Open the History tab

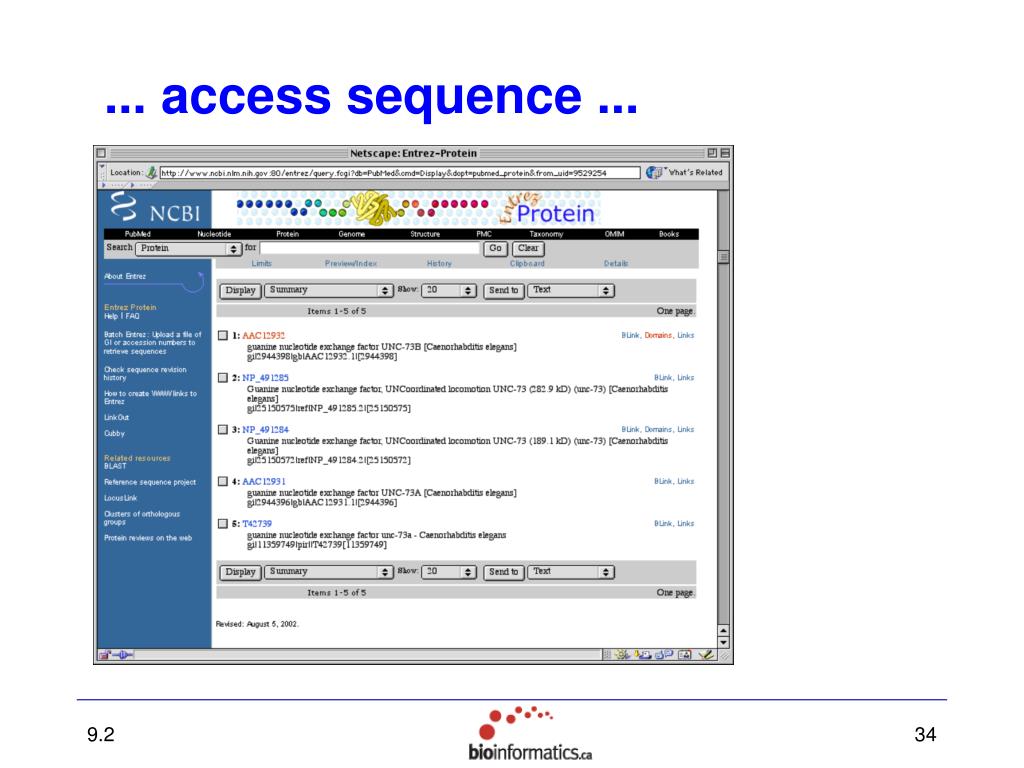point(440,264)
